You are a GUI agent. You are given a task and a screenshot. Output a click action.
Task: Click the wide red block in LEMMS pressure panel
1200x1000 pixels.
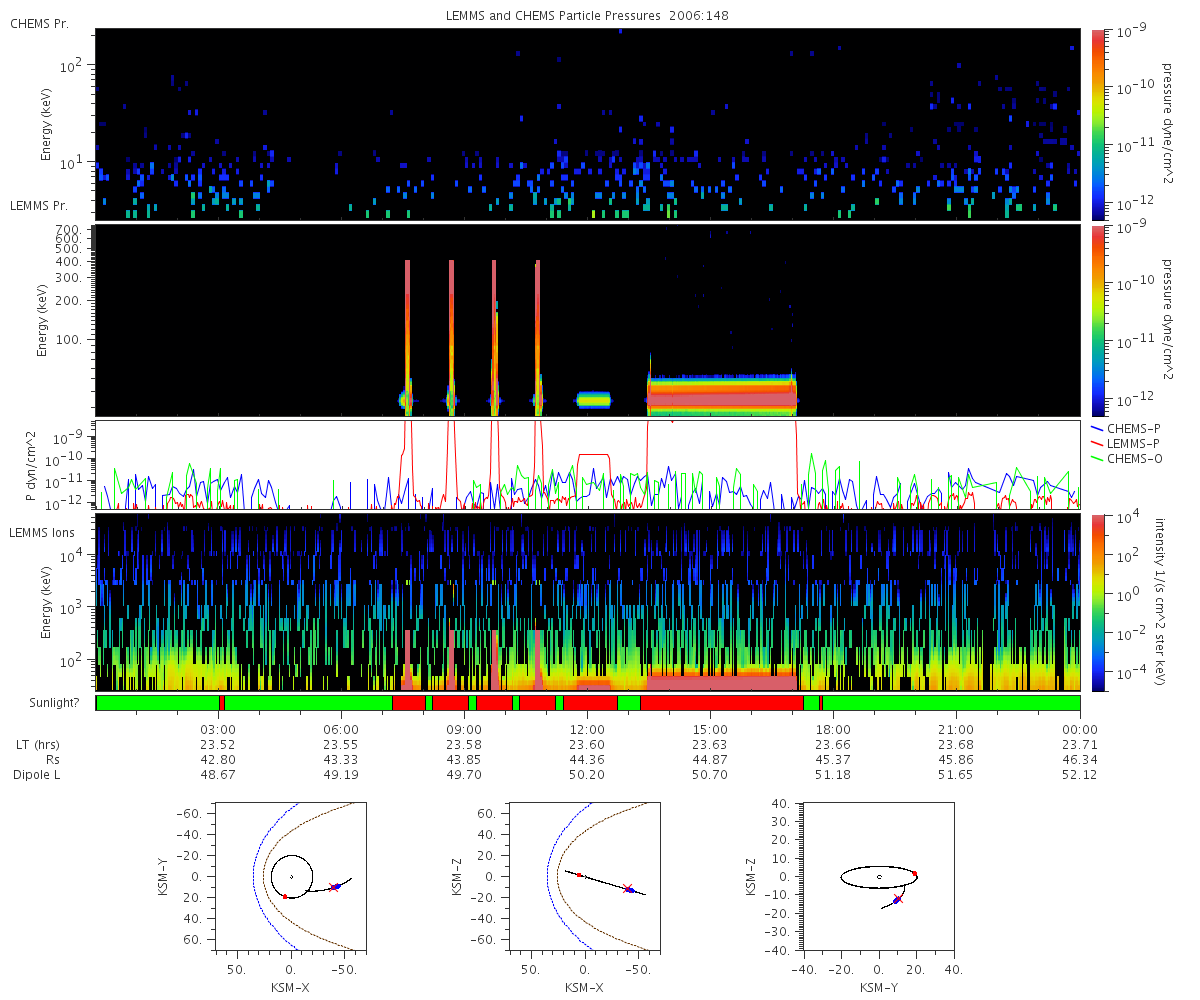click(722, 397)
